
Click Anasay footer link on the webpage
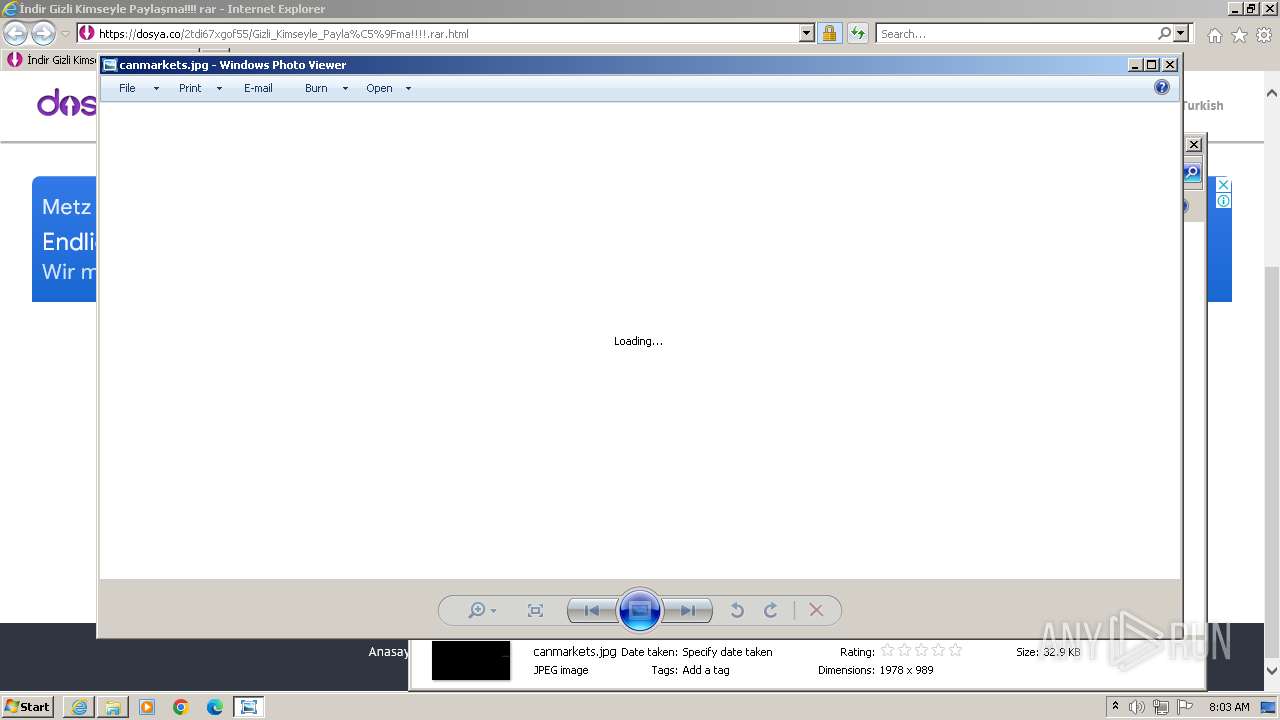click(x=389, y=652)
